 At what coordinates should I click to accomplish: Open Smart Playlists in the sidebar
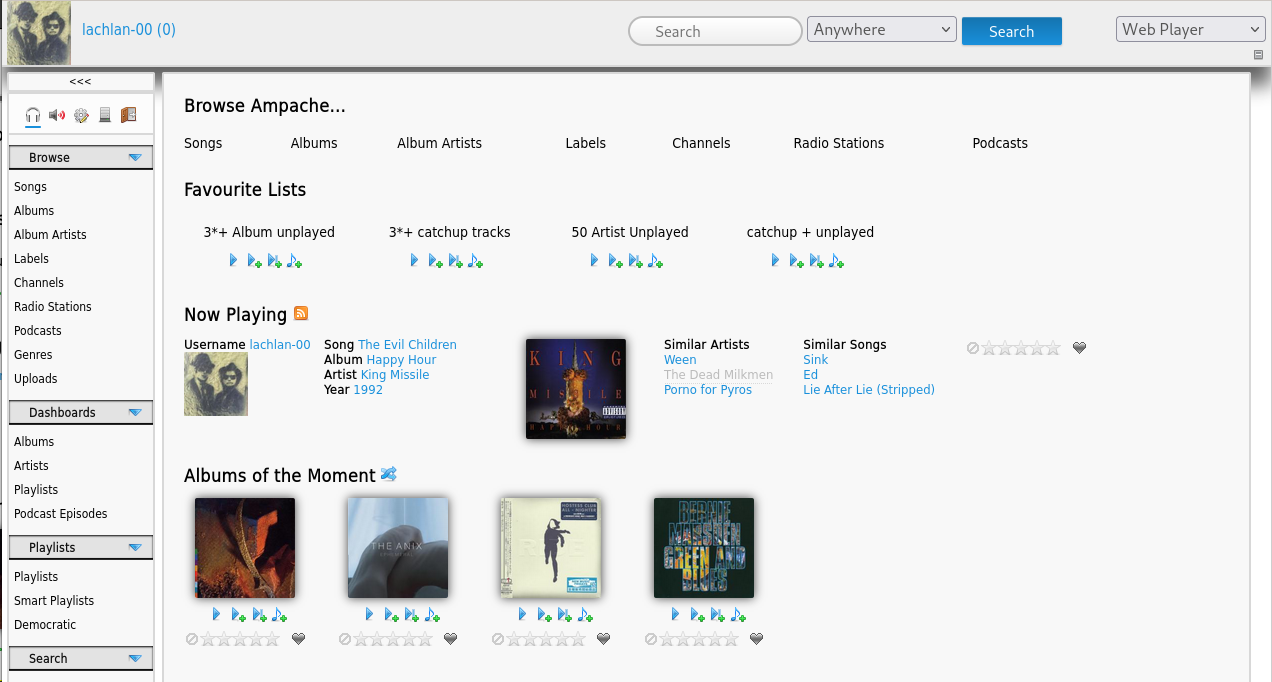pos(54,601)
